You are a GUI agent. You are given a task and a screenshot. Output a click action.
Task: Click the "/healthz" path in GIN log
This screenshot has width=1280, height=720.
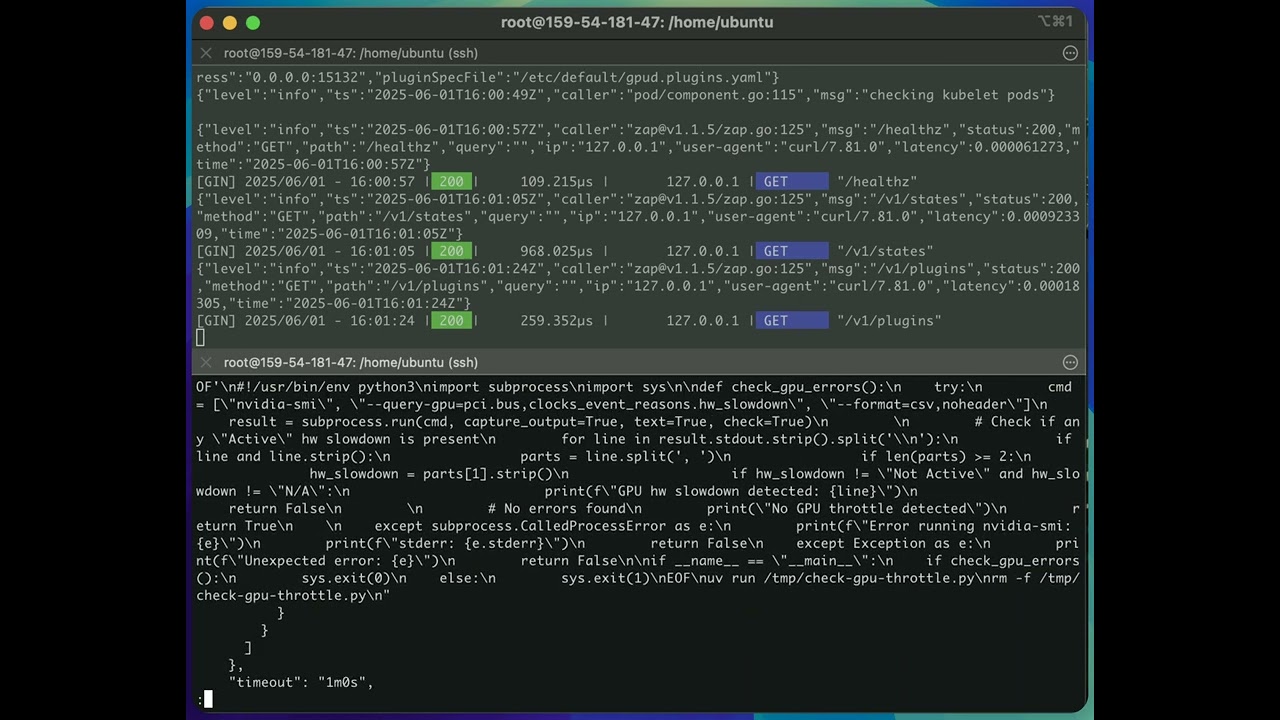click(877, 182)
